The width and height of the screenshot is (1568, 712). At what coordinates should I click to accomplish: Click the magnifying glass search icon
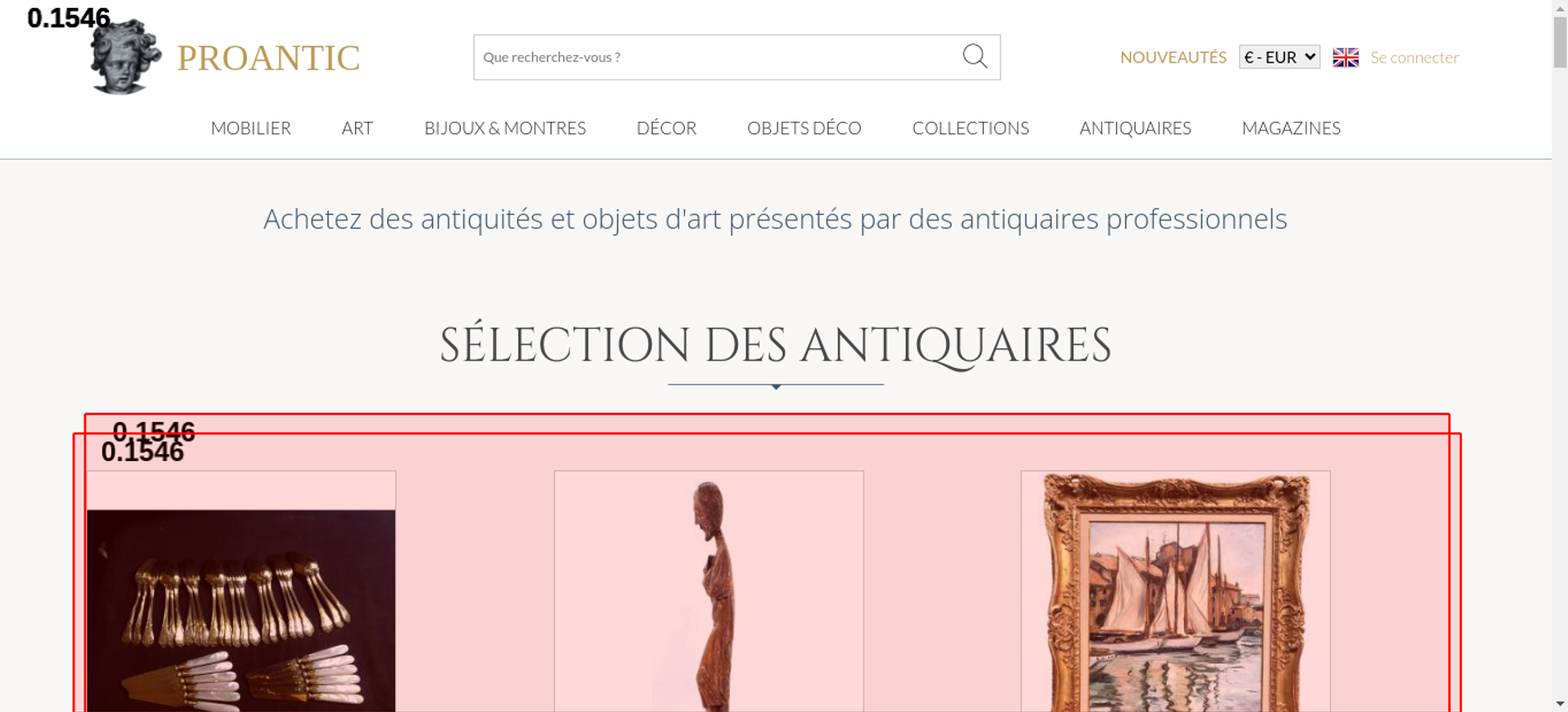[975, 56]
